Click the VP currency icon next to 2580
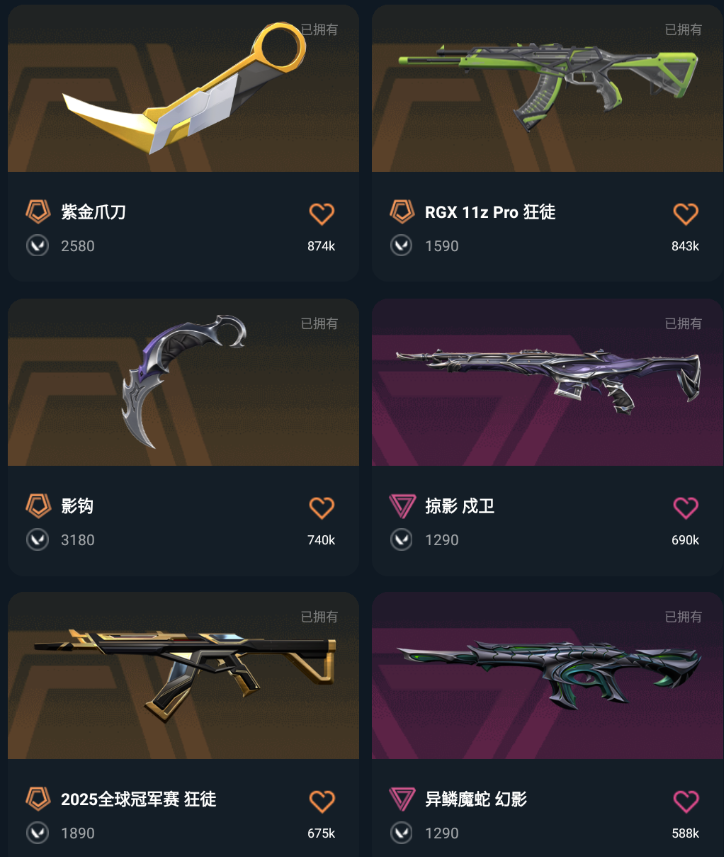The image size is (724, 857). [38, 246]
